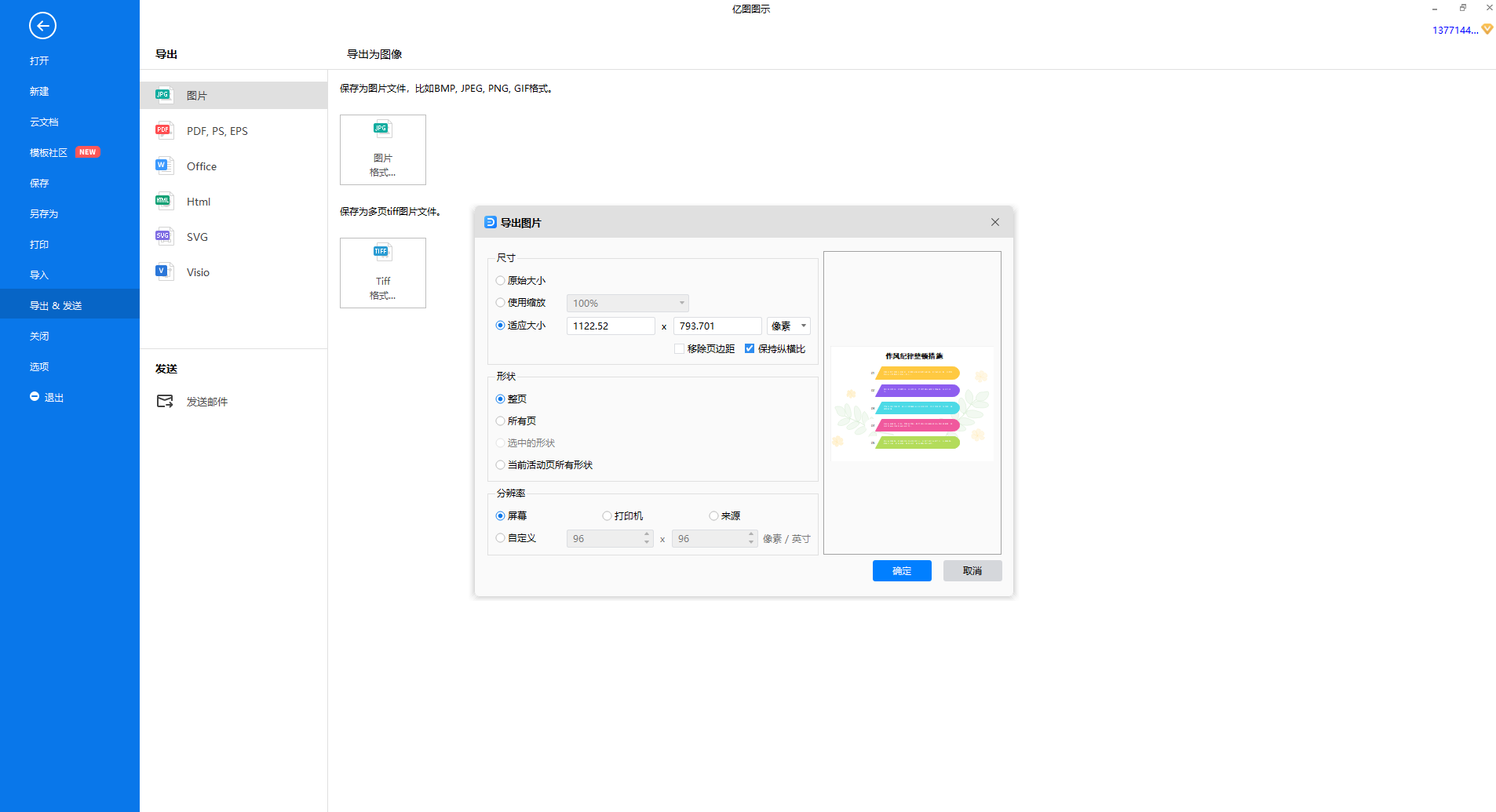This screenshot has height=812, width=1496.
Task: Choose 自定义 resolution radio
Action: (500, 537)
